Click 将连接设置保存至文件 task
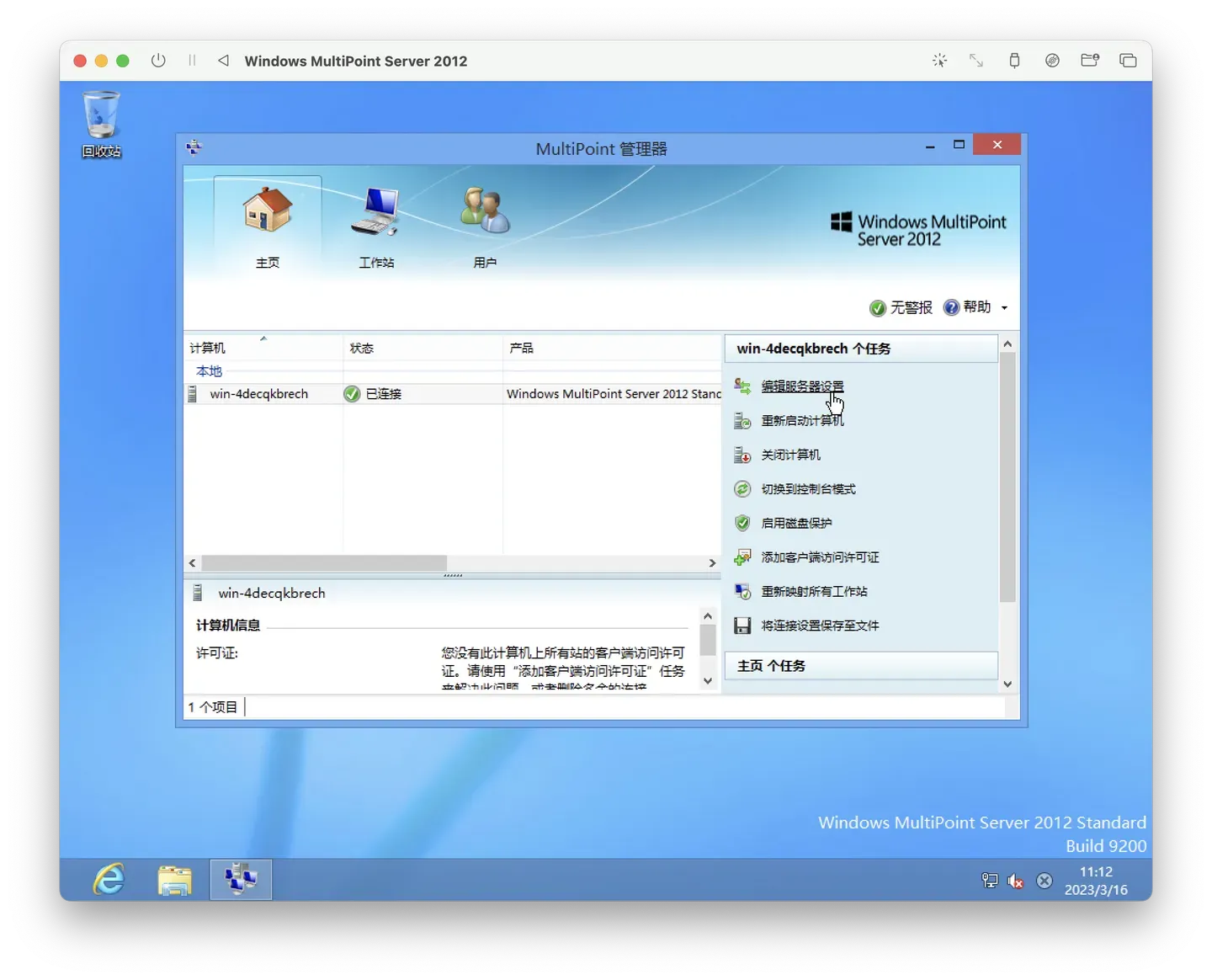This screenshot has height=980, width=1212. click(x=820, y=626)
